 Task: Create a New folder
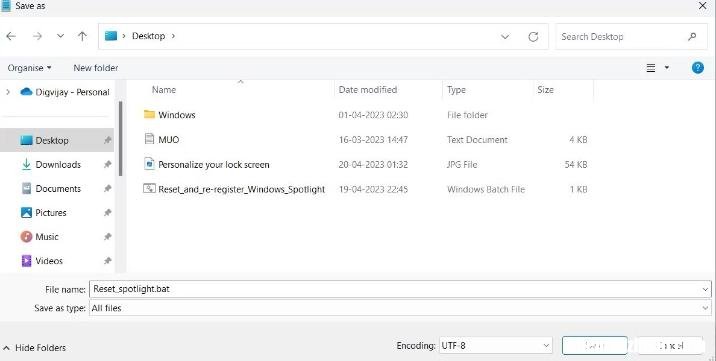(x=96, y=68)
